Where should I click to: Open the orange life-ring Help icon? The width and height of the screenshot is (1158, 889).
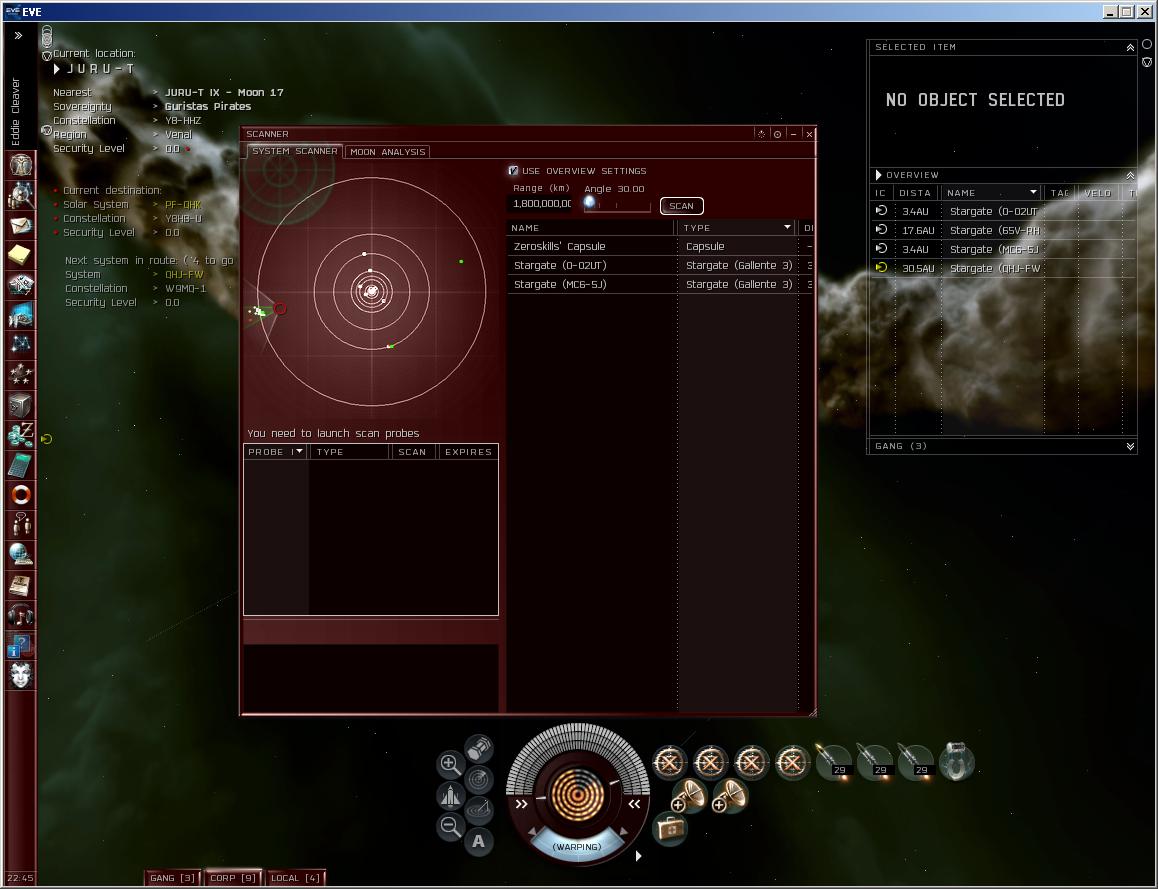[21, 494]
